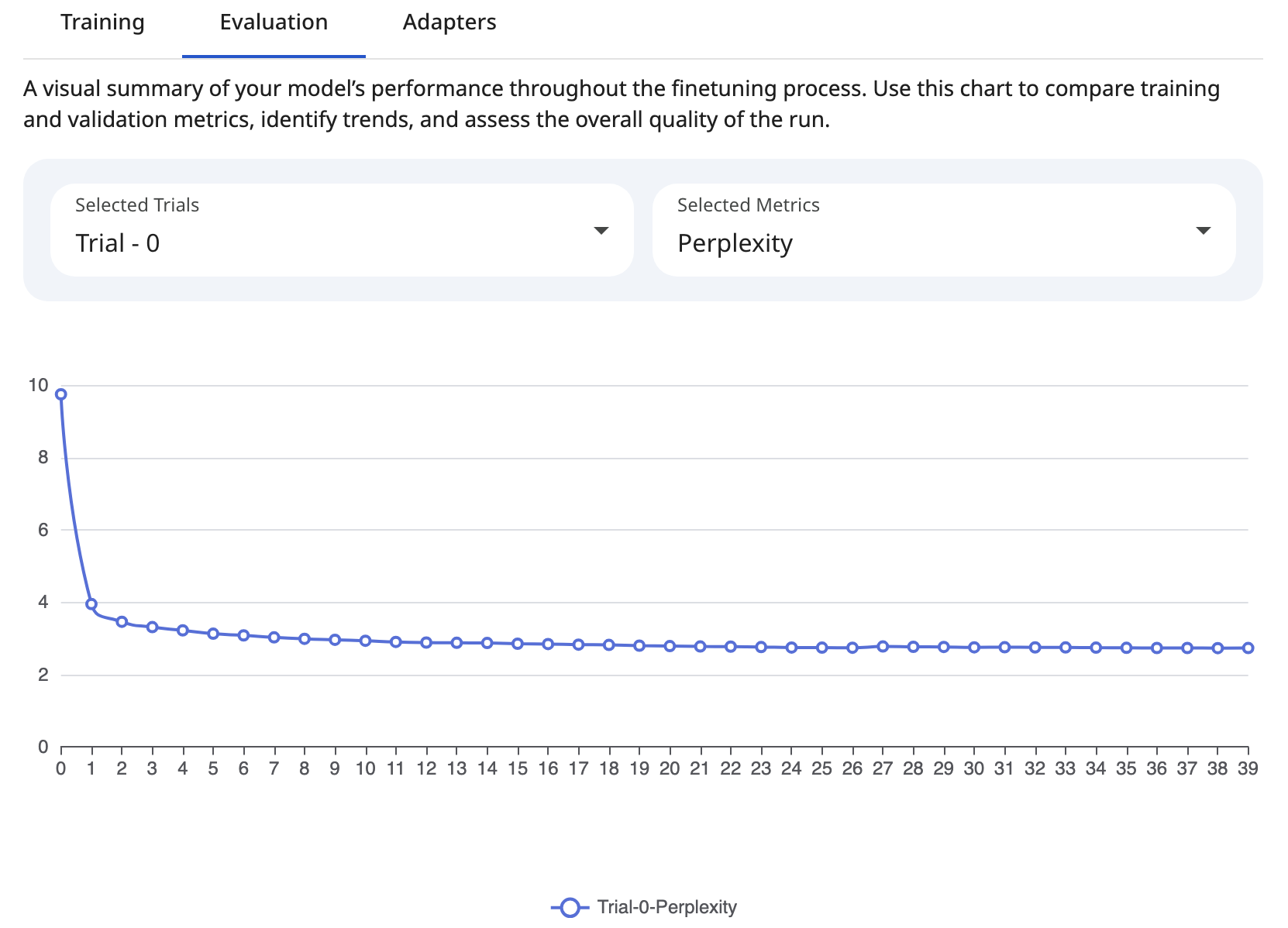1288x928 pixels.
Task: Select the data point at step 2
Action: coord(122,622)
